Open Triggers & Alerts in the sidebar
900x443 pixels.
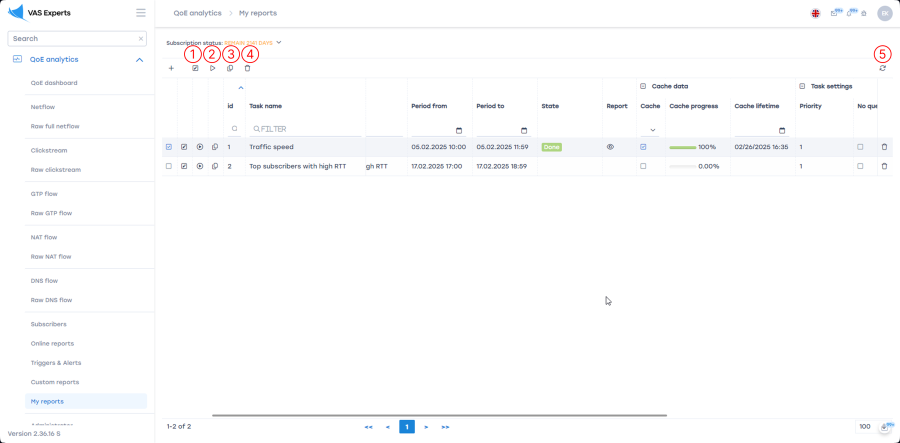click(x=56, y=363)
